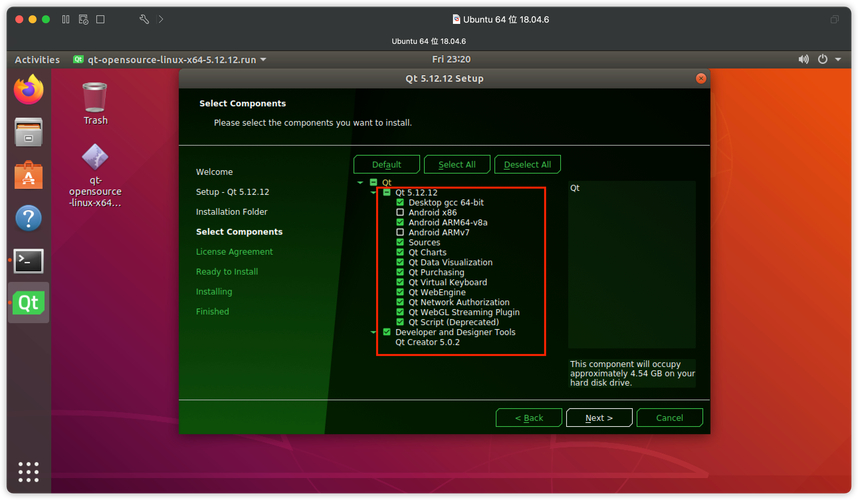858x500 pixels.
Task: Collapse the Qt 5.12.12 tree node
Action: [374, 192]
